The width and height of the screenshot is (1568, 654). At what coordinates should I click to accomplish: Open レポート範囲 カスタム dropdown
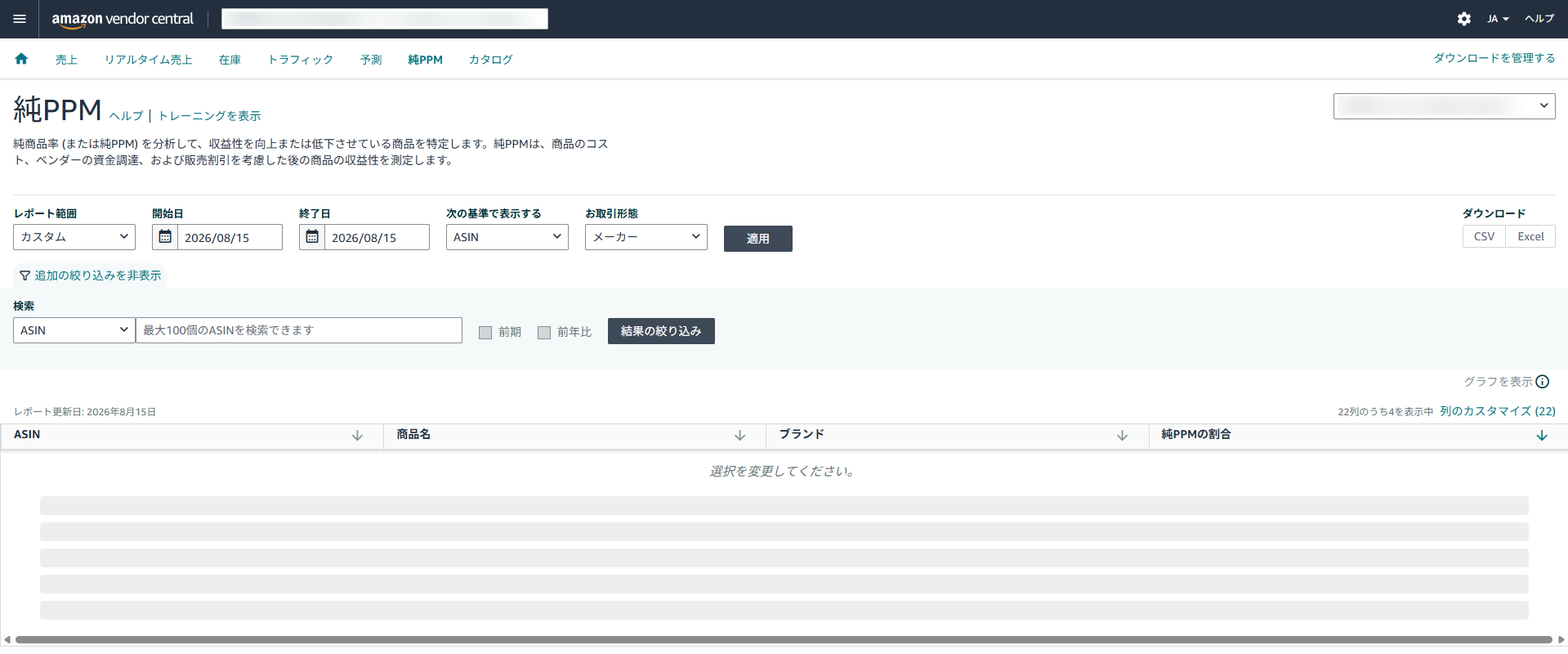(74, 237)
